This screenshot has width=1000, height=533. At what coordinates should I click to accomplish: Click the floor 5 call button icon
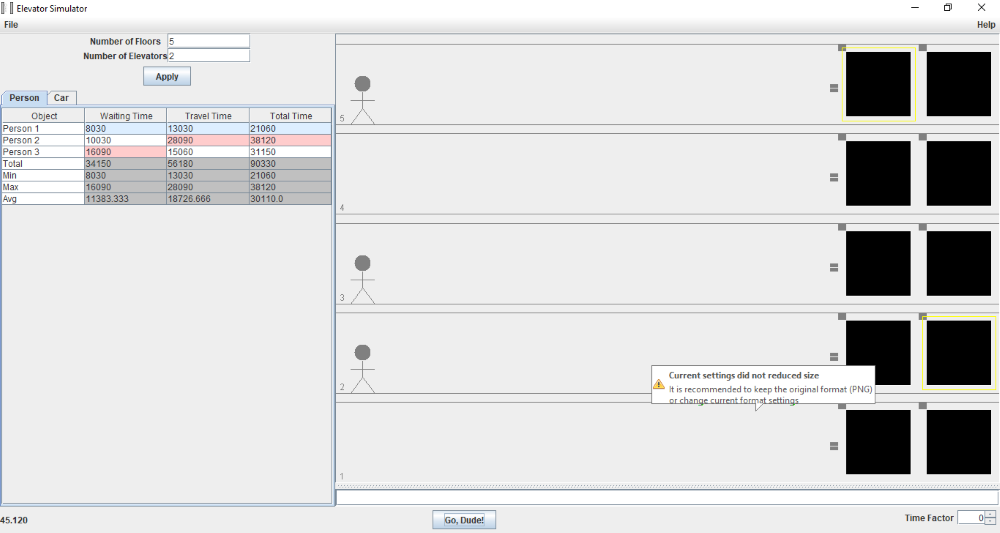pyautogui.click(x=834, y=88)
